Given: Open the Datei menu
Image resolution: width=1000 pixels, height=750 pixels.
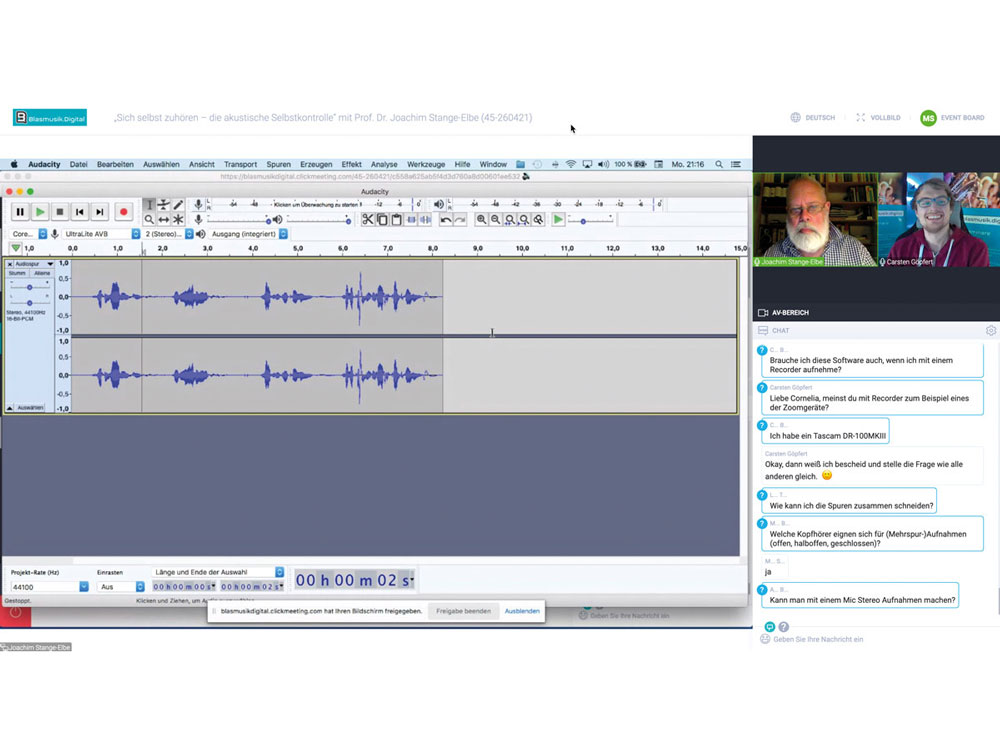Looking at the screenshot, I should [x=78, y=165].
